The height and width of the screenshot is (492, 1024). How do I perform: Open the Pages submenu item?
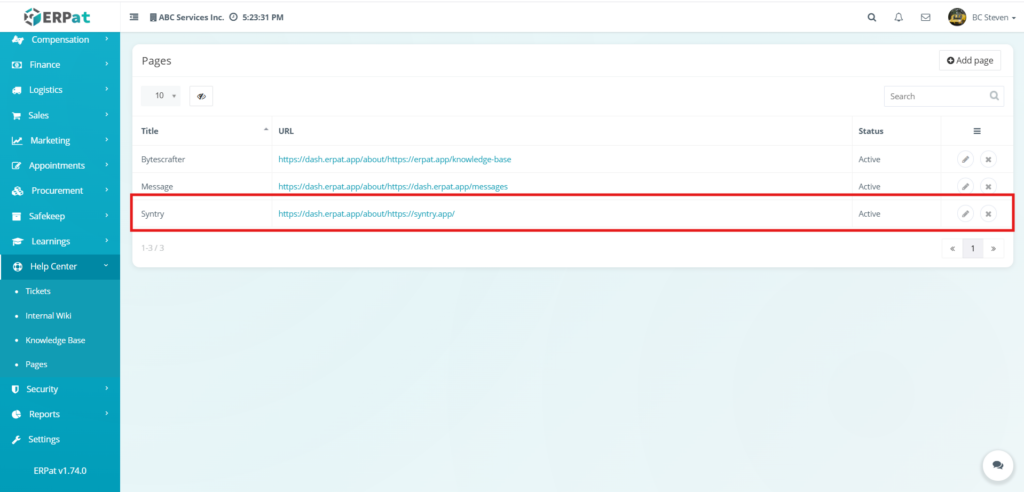pyautogui.click(x=36, y=365)
